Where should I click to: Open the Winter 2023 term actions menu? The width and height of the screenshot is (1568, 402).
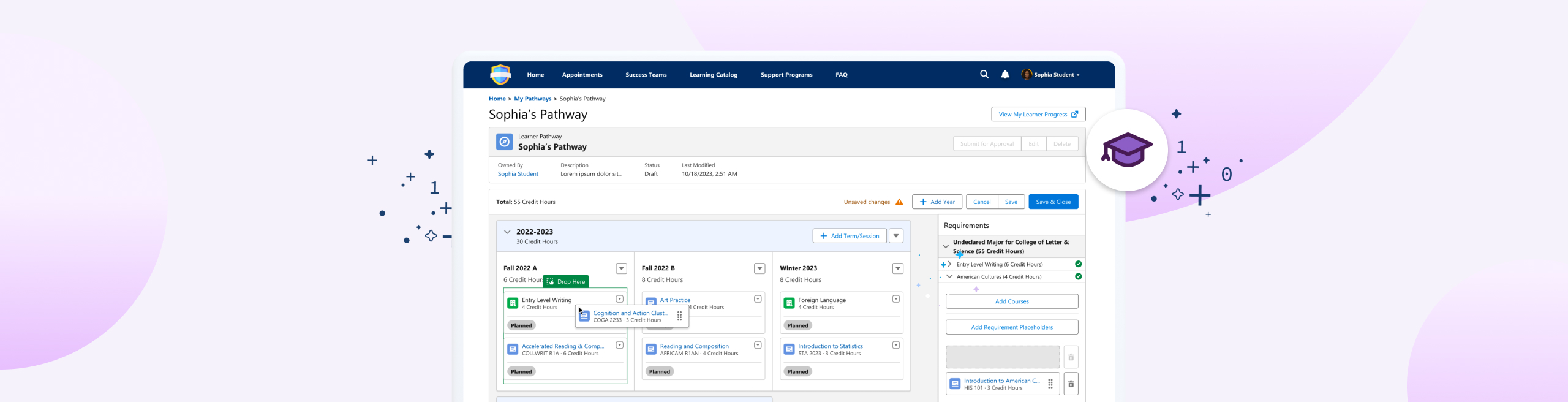point(897,268)
